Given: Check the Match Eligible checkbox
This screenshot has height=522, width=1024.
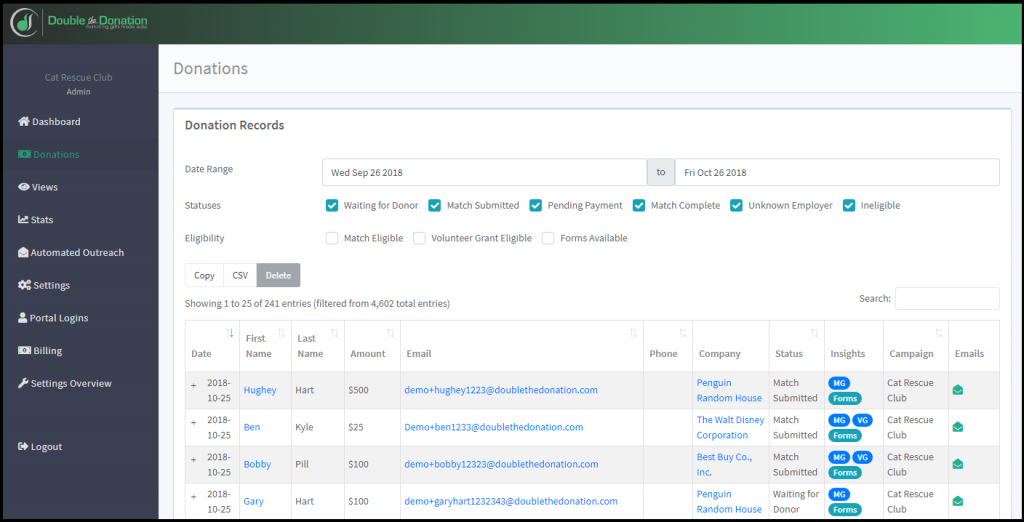Looking at the screenshot, I should point(332,238).
